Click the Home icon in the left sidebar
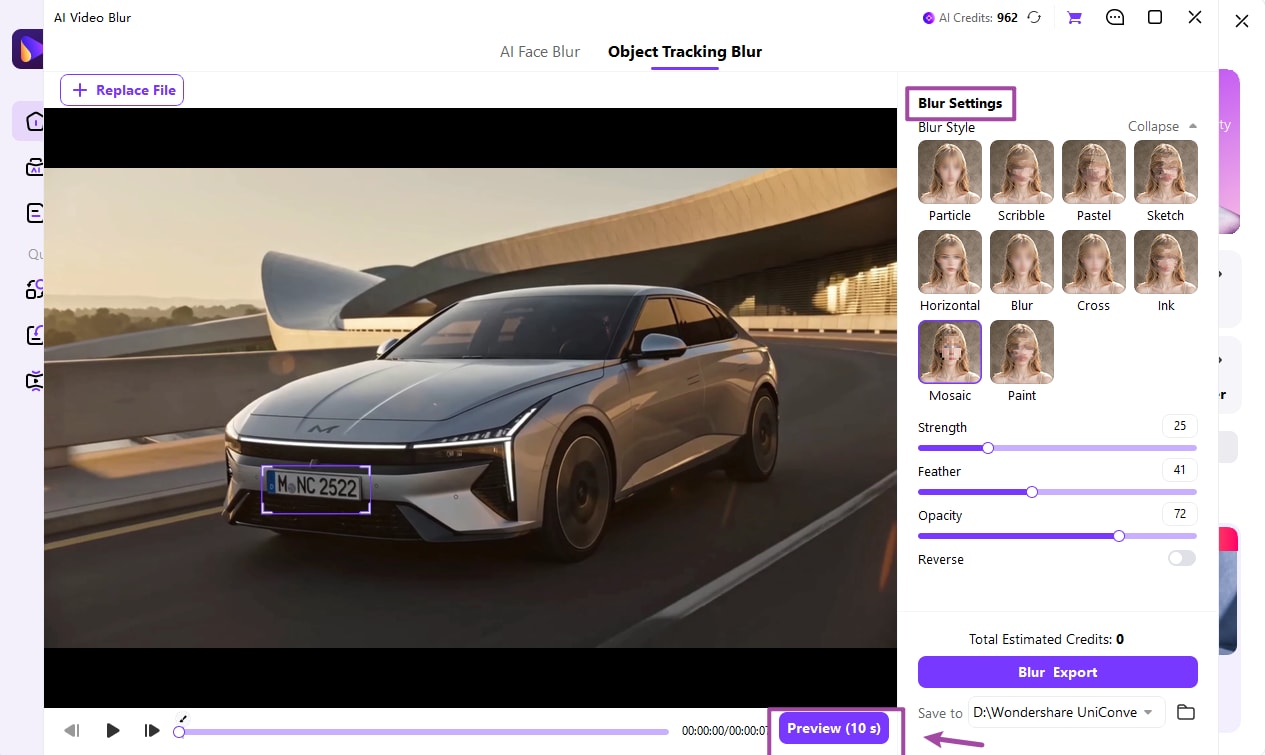The image size is (1265, 755). pyautogui.click(x=35, y=121)
